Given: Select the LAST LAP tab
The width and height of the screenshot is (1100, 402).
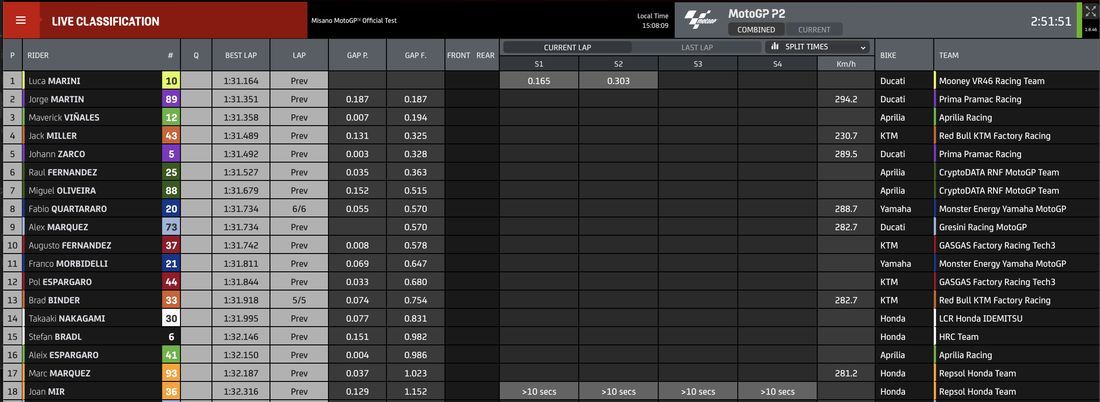Looking at the screenshot, I should click(697, 47).
